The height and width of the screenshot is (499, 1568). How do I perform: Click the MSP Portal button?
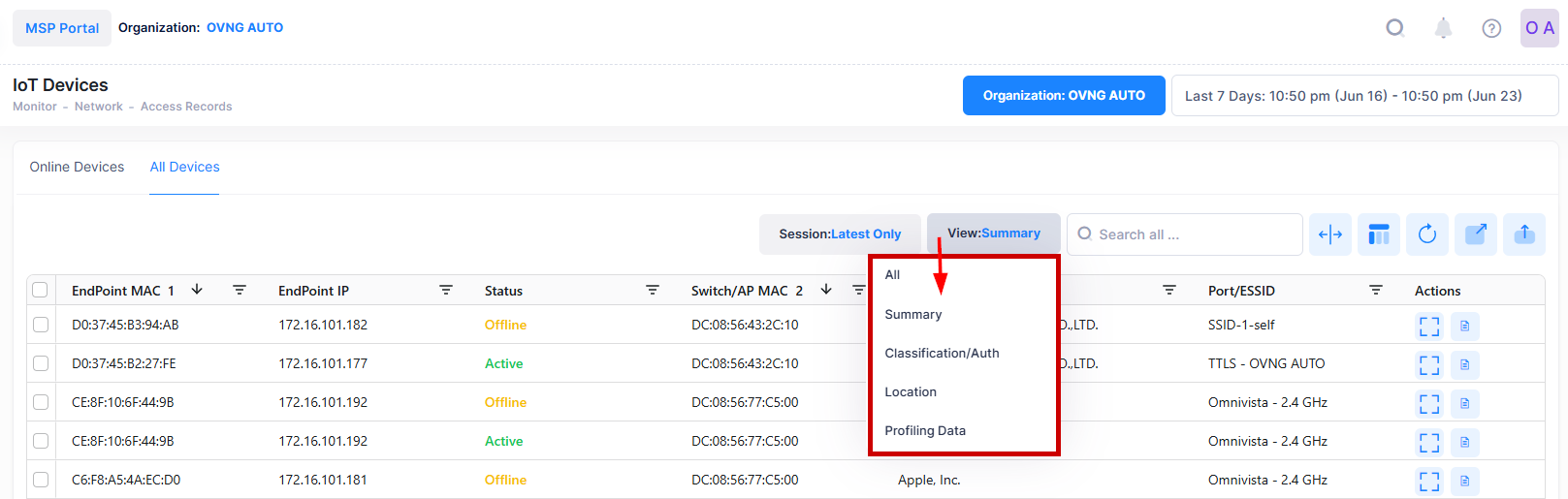click(62, 28)
